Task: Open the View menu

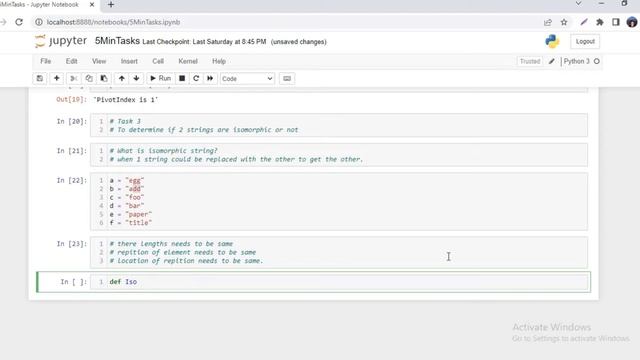Action: point(99,61)
